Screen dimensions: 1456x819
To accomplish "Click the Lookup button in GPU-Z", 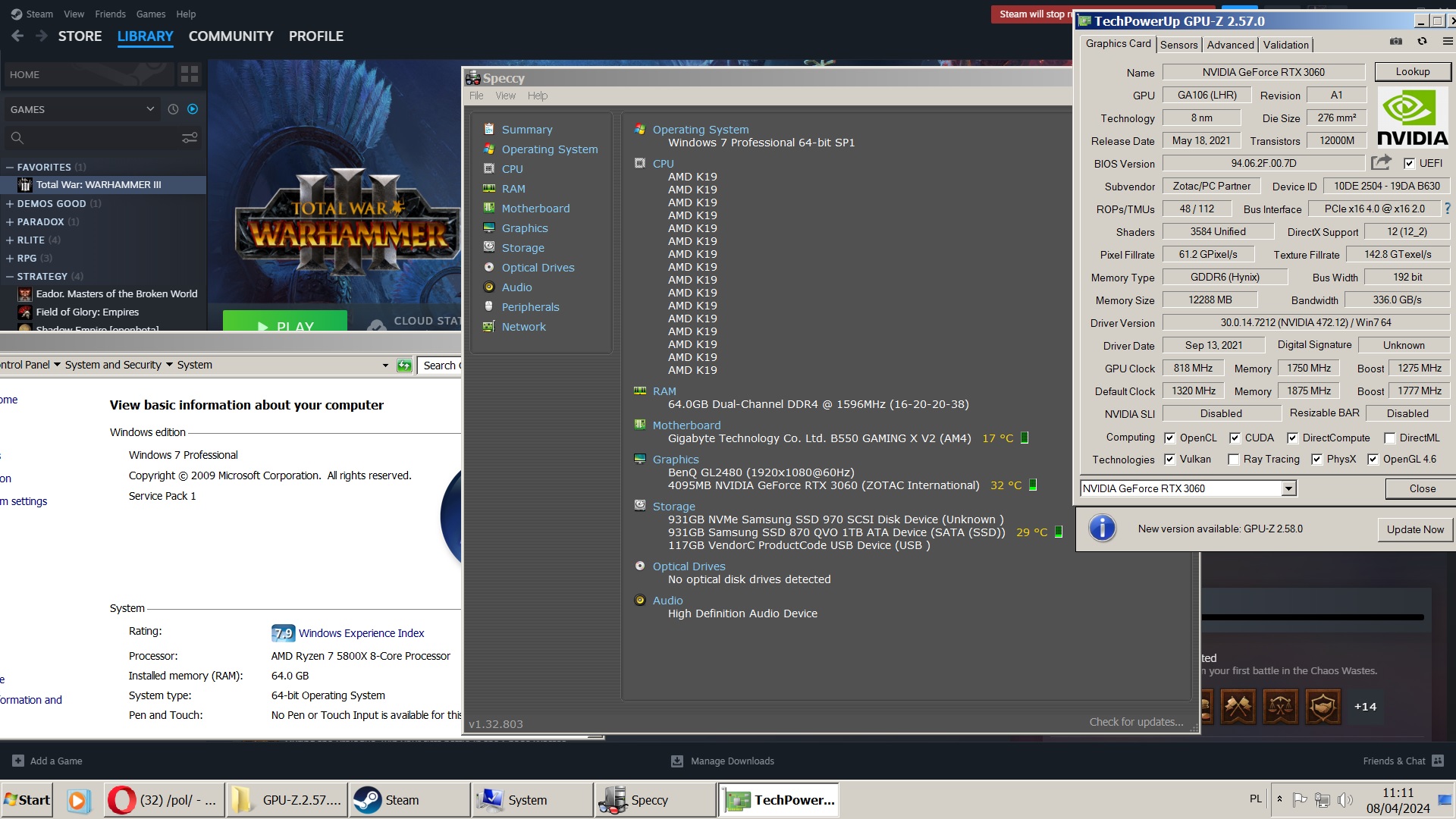I will click(1413, 72).
